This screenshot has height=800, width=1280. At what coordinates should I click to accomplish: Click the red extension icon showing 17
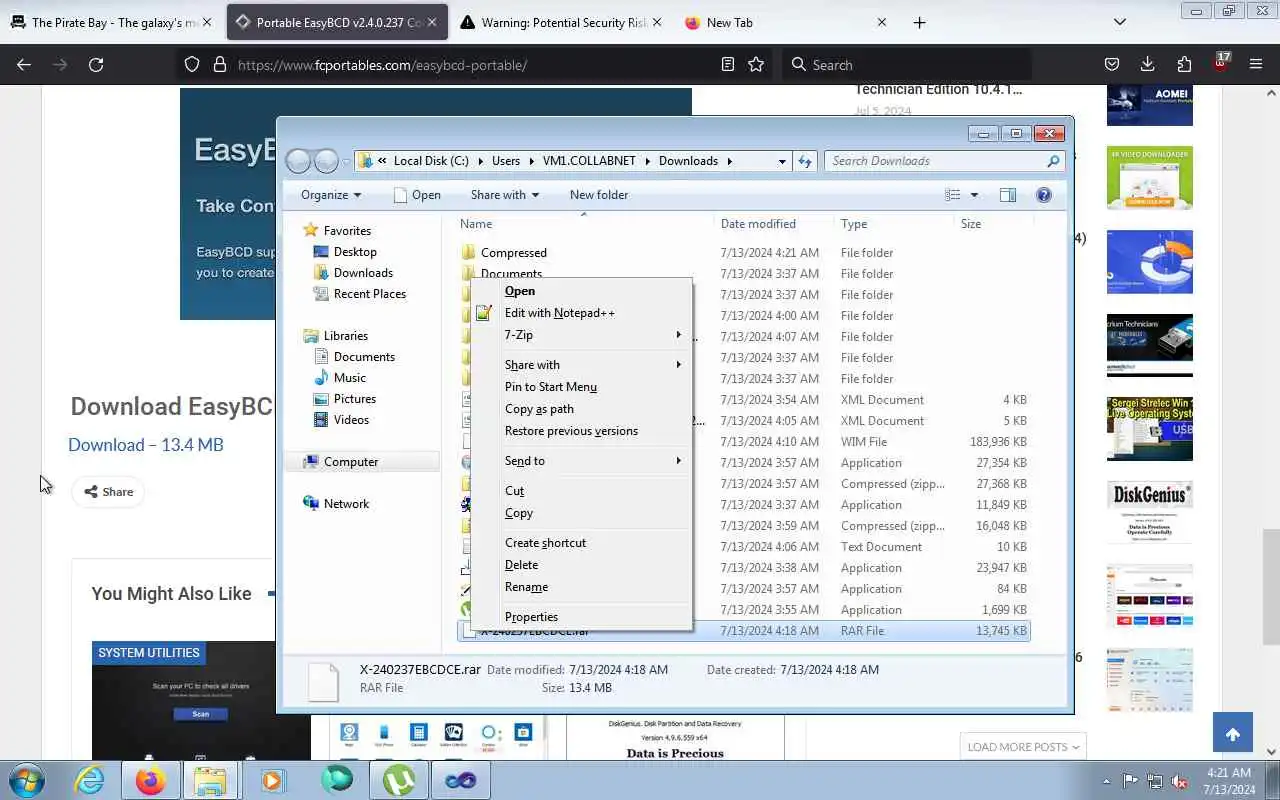1221,62
